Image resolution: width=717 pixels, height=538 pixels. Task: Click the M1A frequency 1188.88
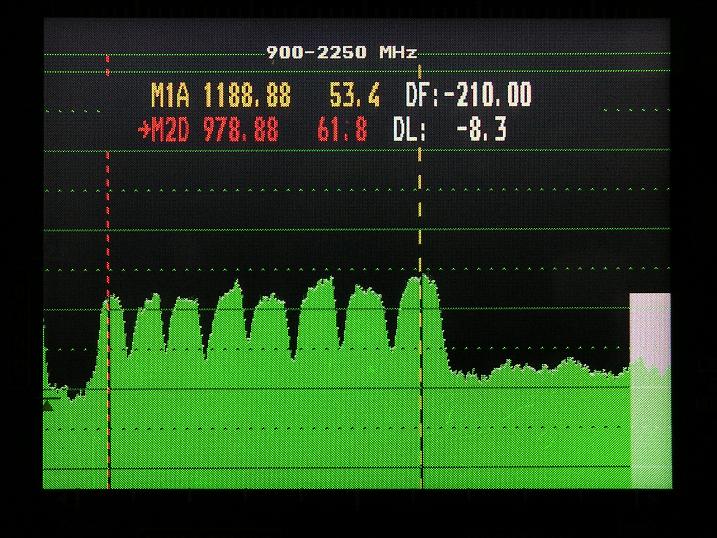tap(247, 96)
